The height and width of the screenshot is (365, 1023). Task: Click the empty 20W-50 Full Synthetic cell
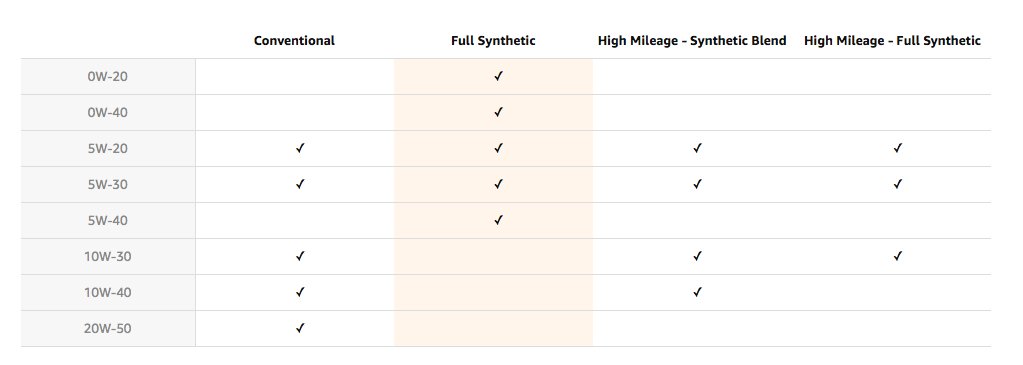point(493,328)
